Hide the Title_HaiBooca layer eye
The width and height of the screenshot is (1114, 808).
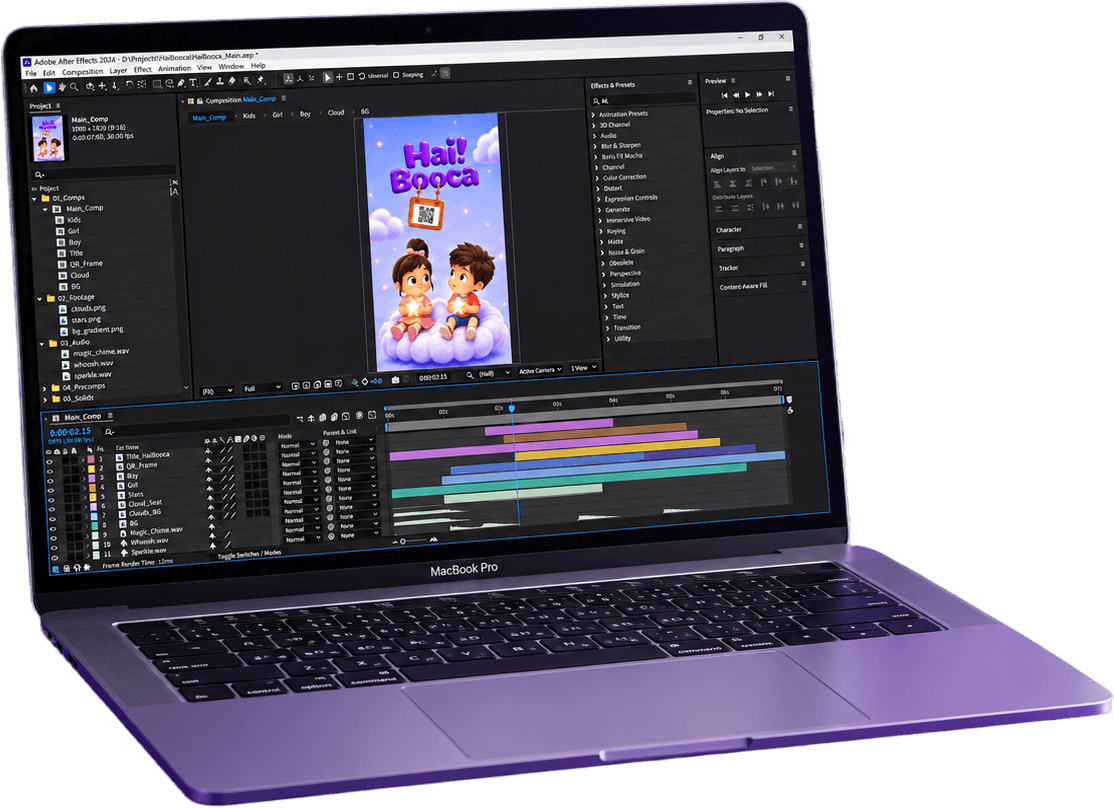49,461
